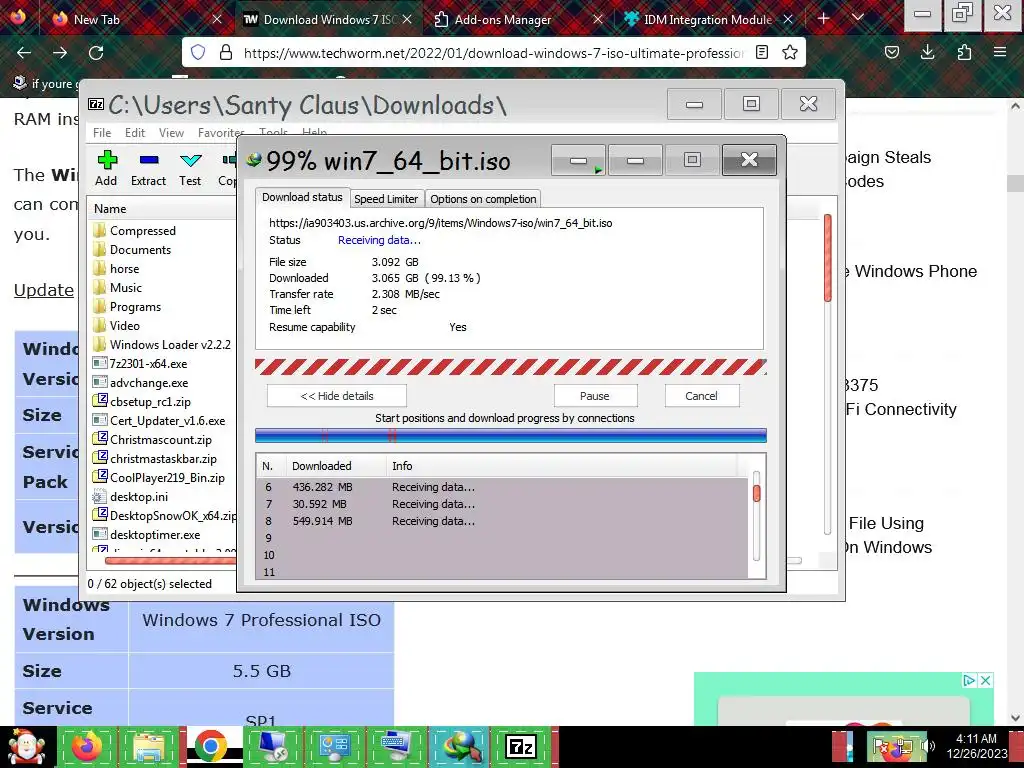Click the 7-Zip horizontal scrollbar
Screen dimensions: 1024x768
170,560
